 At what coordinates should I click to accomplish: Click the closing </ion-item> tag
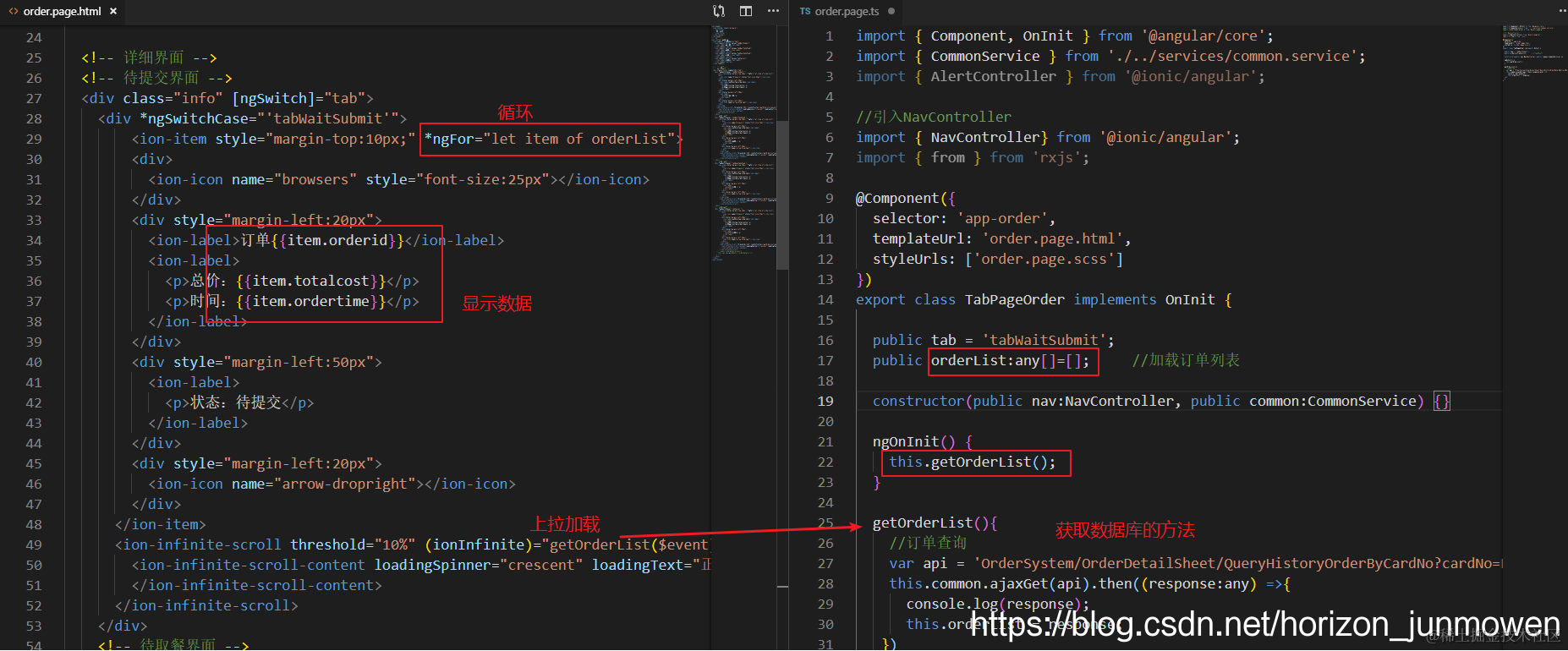click(161, 524)
